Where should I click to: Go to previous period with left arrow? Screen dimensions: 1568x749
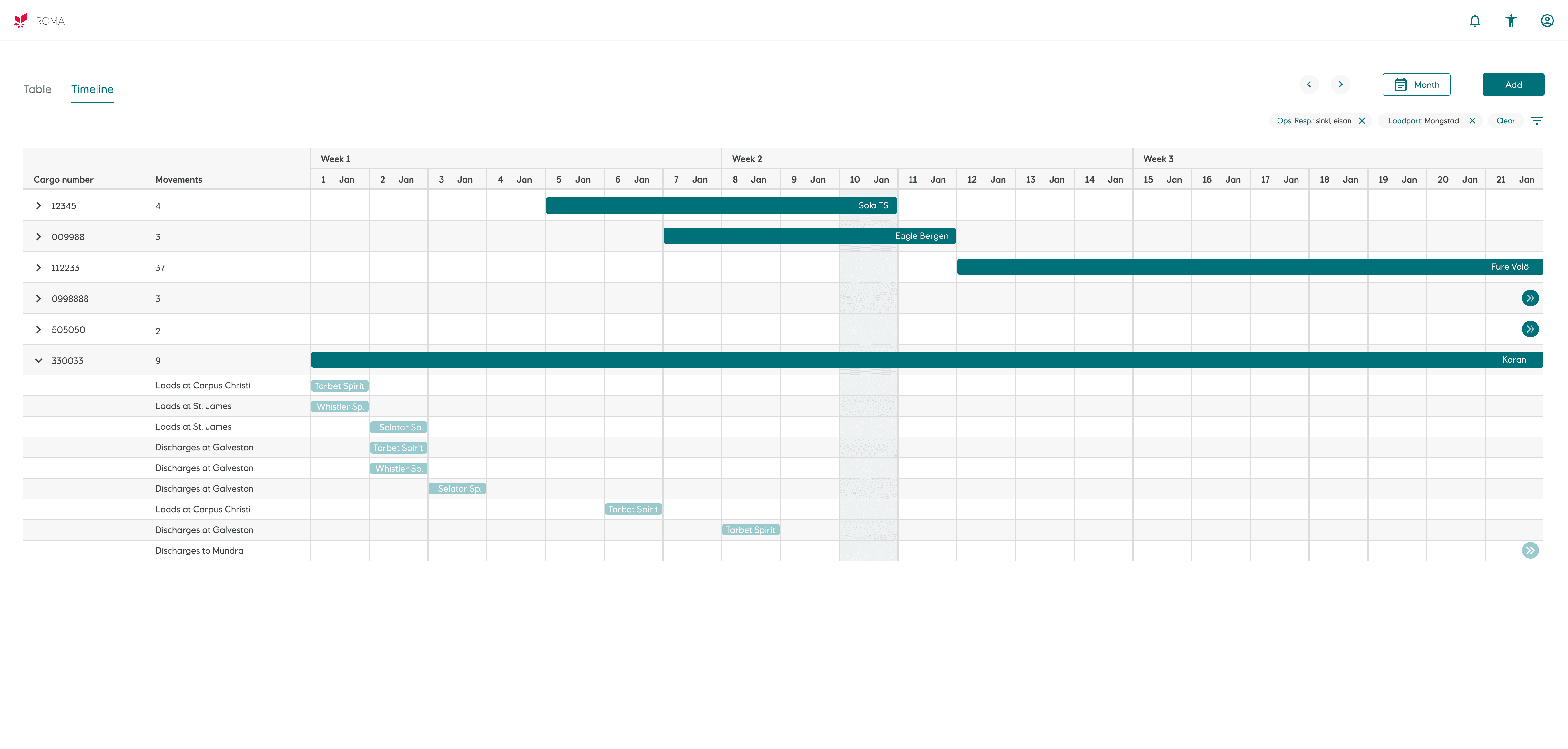coord(1309,85)
